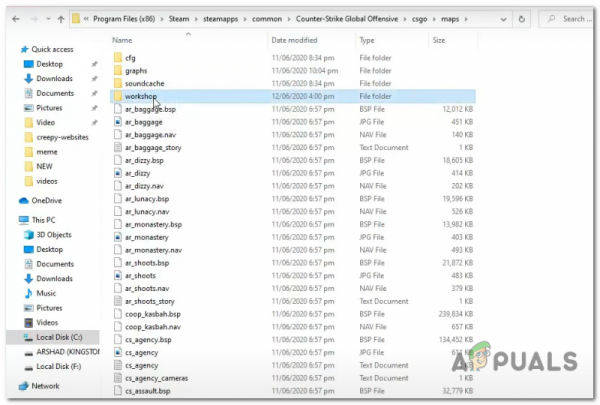
Task: Select the ar_monastery JPG file icon
Action: (118, 237)
